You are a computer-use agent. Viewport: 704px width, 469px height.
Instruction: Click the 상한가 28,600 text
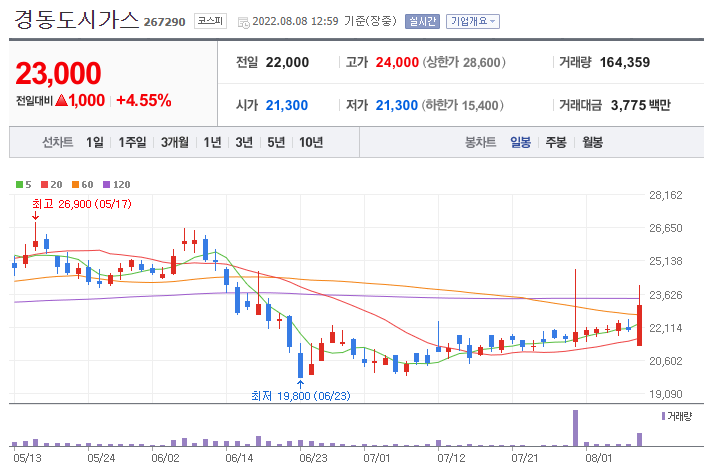tap(464, 62)
